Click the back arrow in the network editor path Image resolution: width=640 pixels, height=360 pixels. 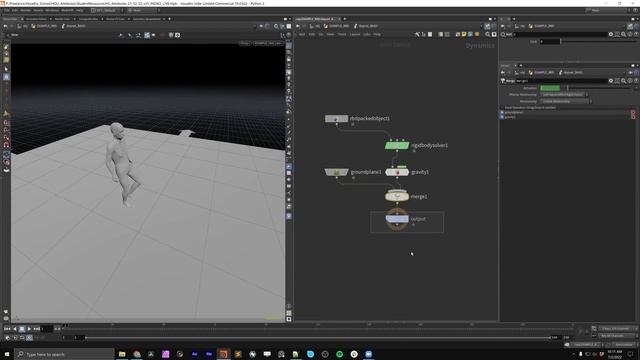tap(298, 26)
